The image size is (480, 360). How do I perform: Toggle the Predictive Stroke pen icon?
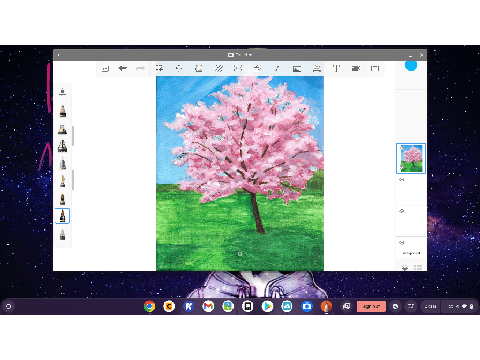coord(277,68)
